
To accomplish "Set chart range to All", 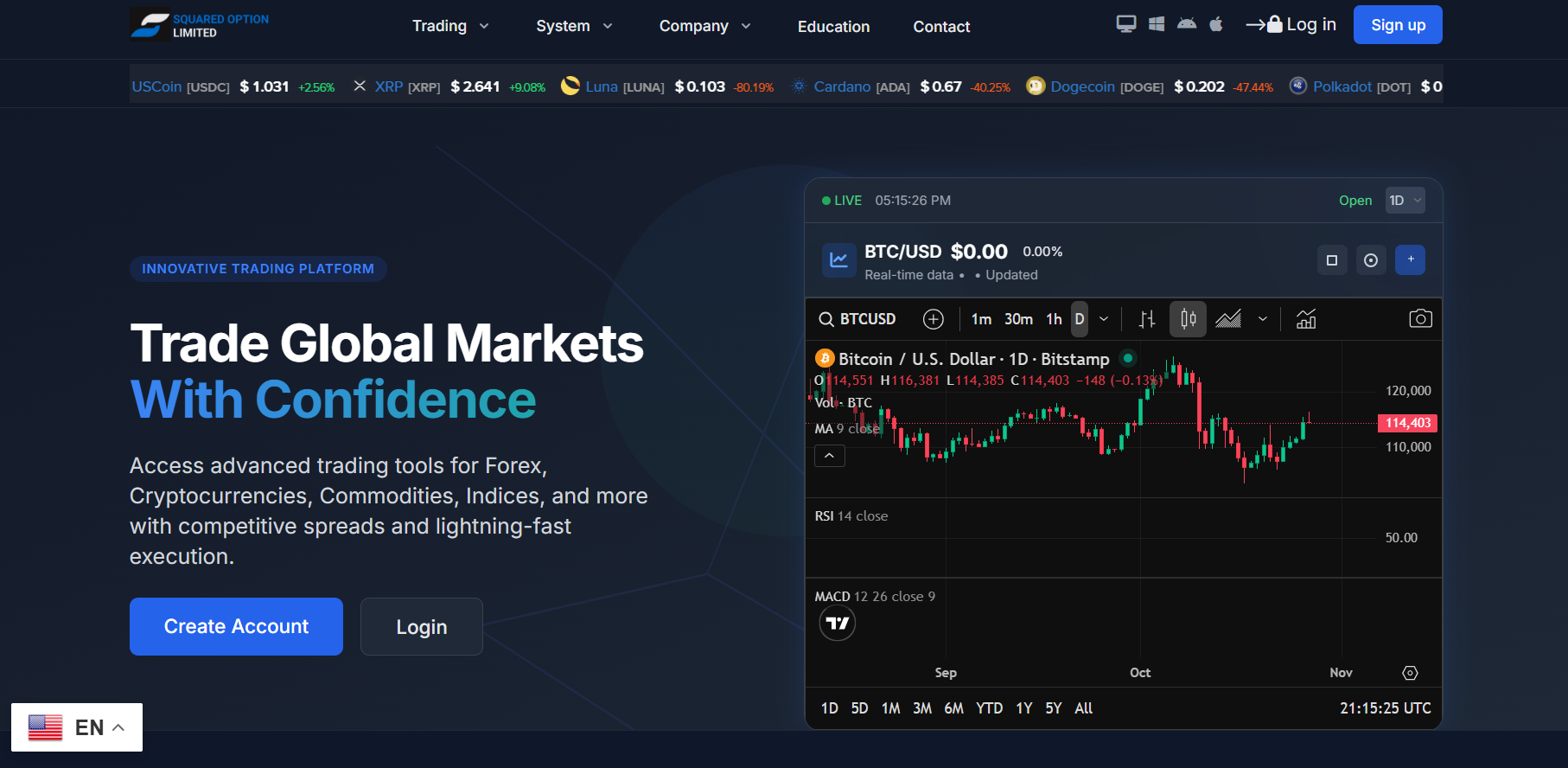I will pyautogui.click(x=1084, y=708).
